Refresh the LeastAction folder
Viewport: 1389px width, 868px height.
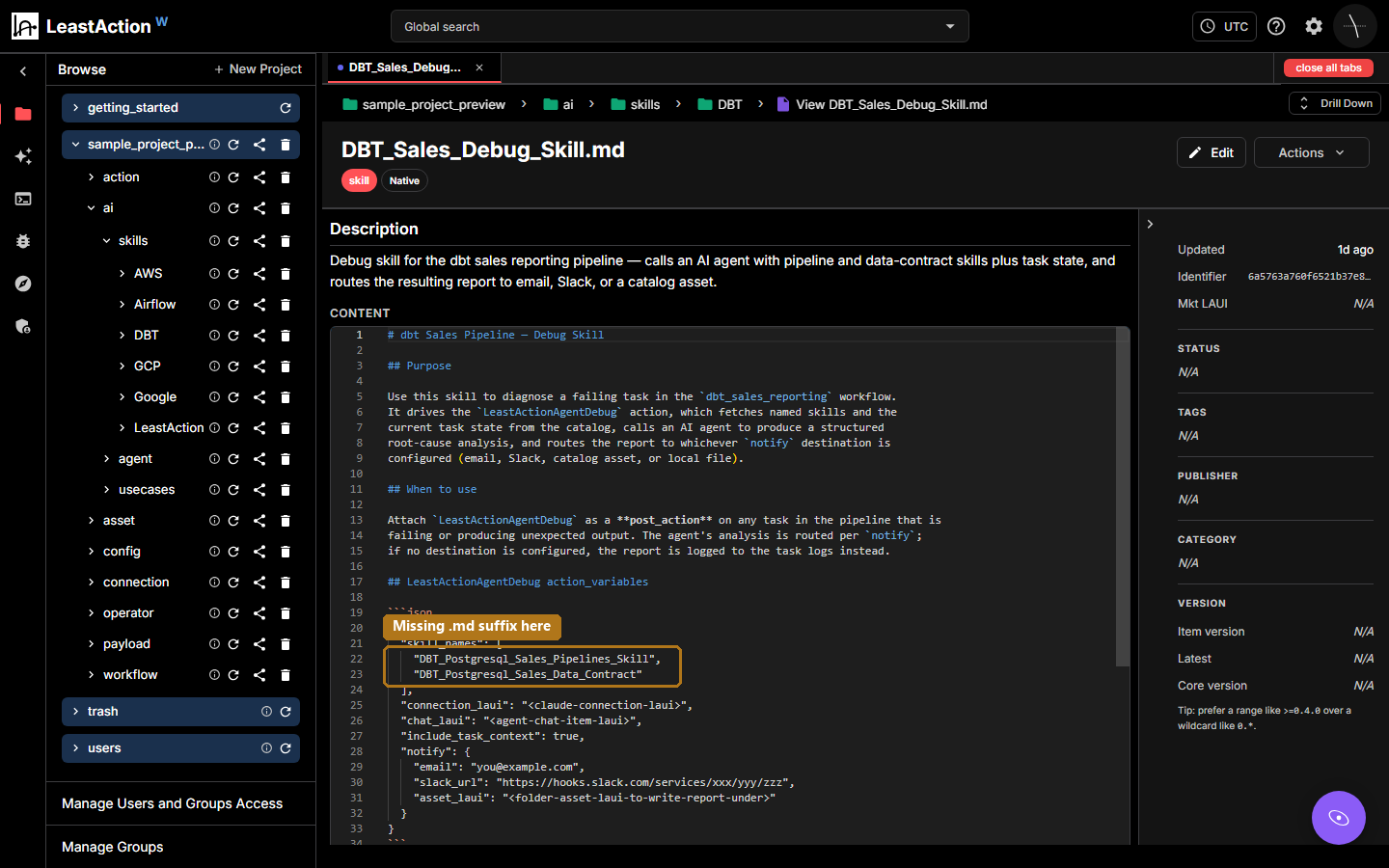tap(233, 428)
